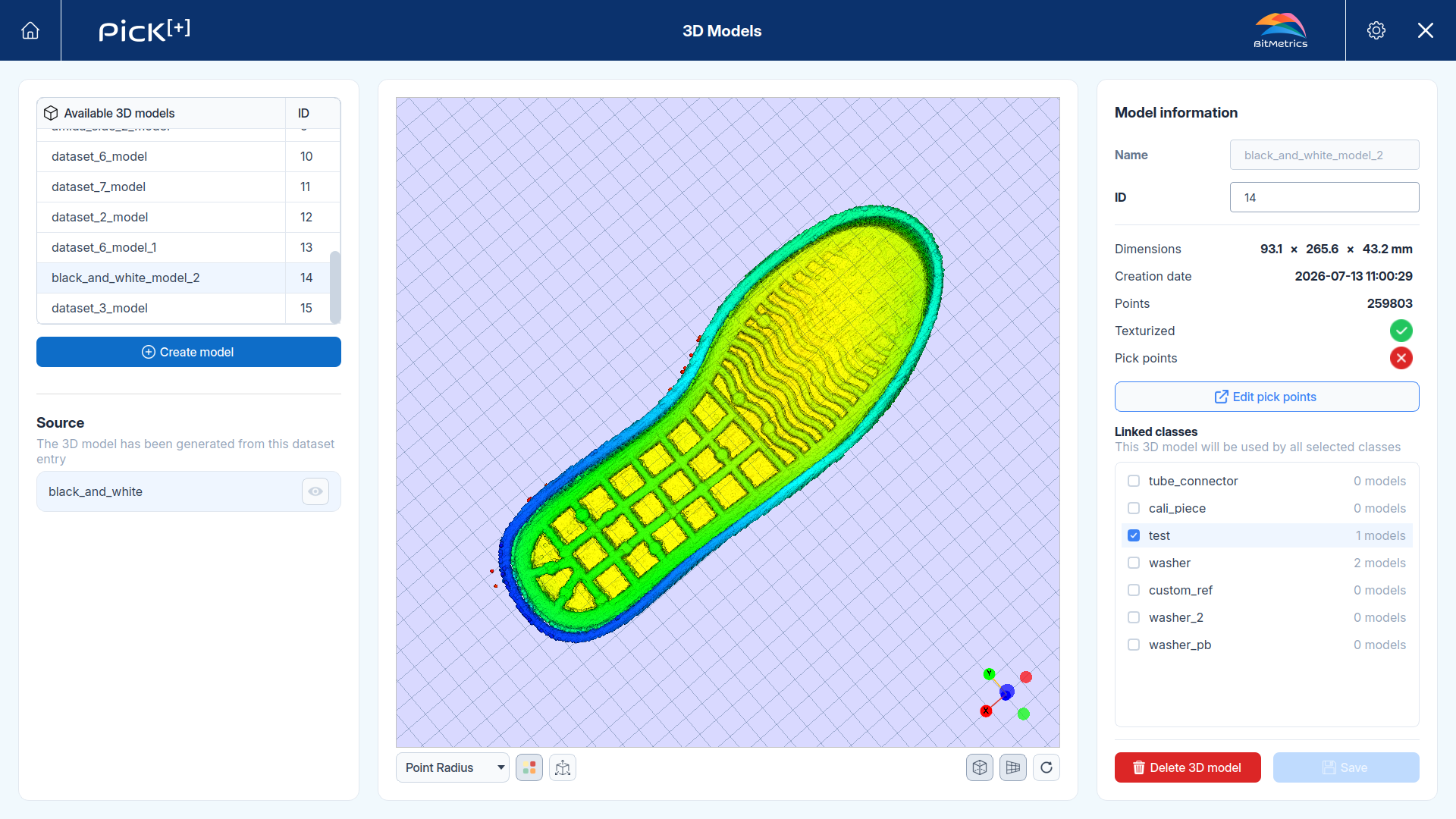Click the orientation axes gizmo
This screenshot has width=1456, height=819.
pyautogui.click(x=1006, y=693)
